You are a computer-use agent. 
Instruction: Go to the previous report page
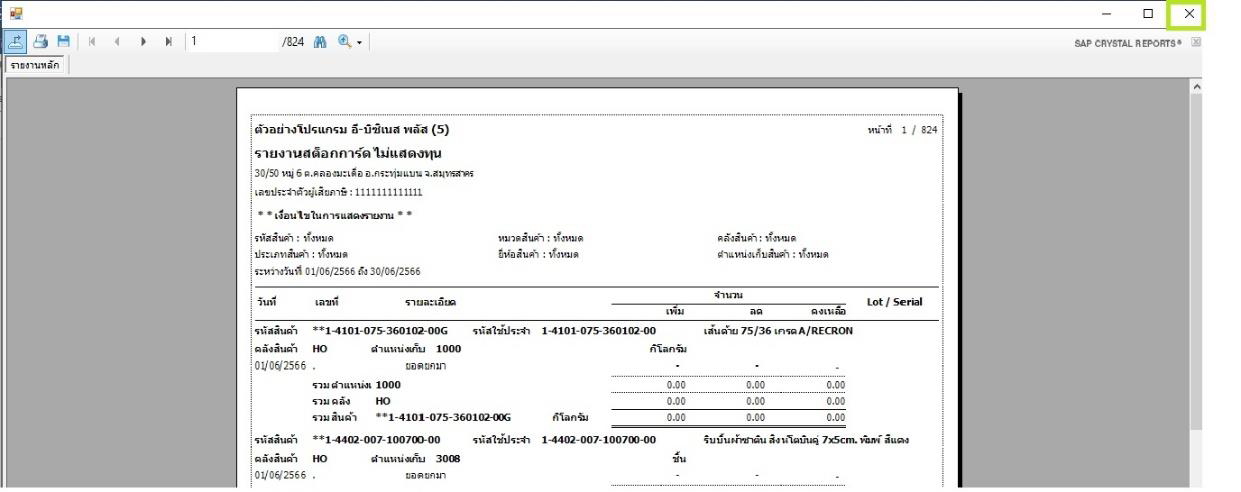pyautogui.click(x=115, y=42)
